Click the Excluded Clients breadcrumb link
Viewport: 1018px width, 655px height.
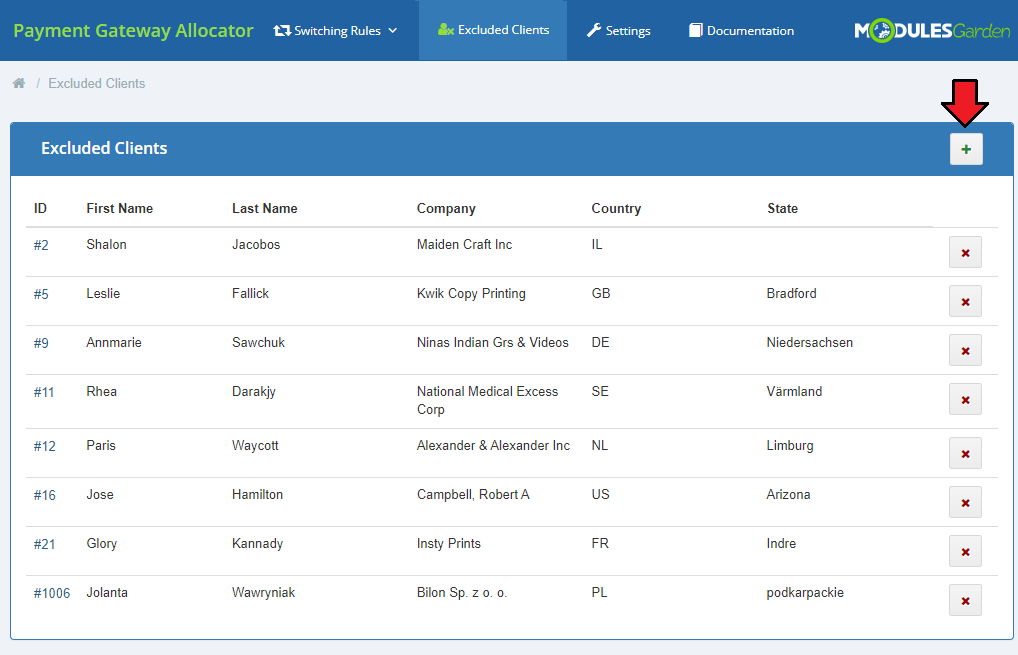click(97, 83)
